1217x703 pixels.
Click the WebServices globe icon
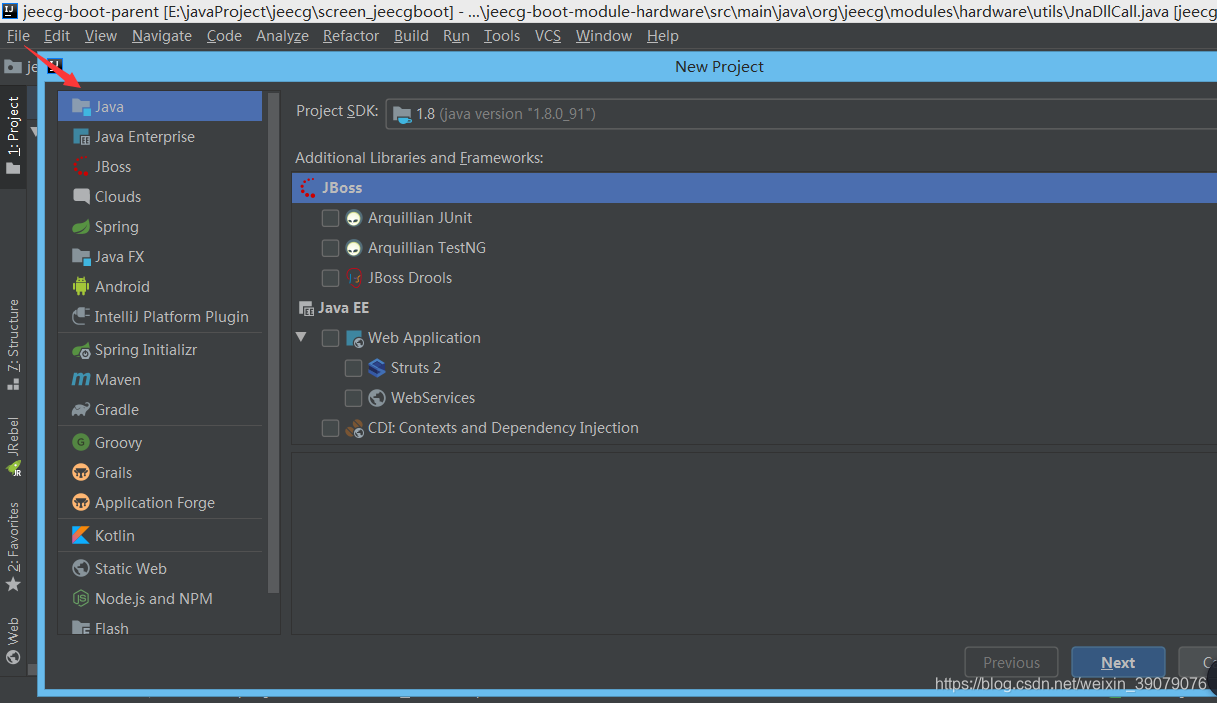click(x=377, y=398)
